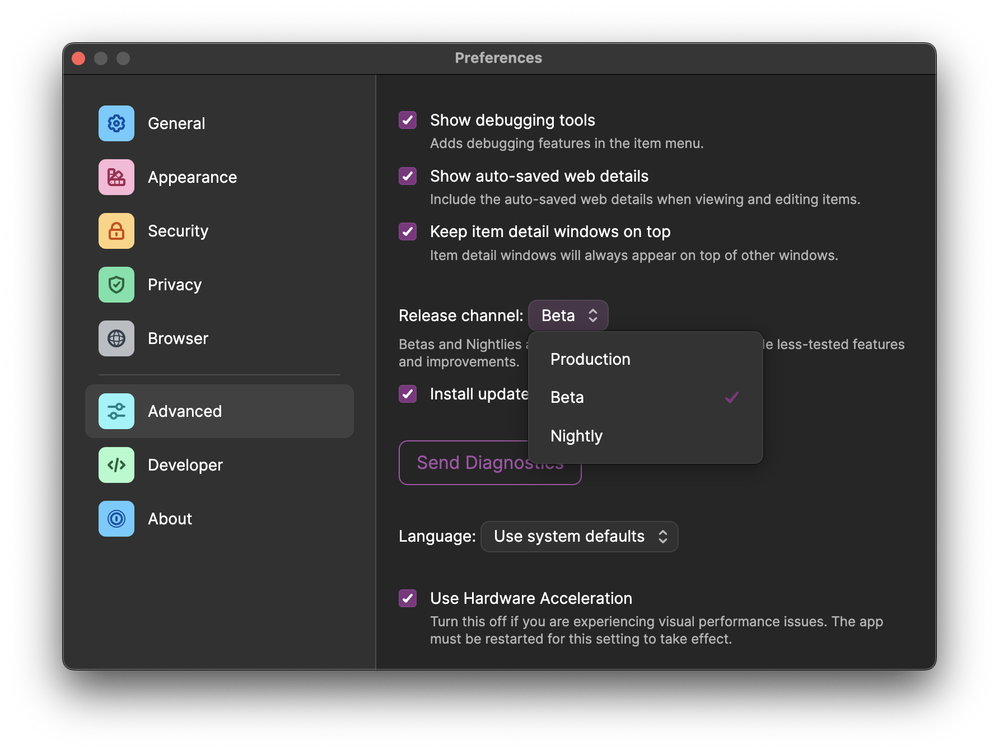Uncheck the Install updates checkbox
Screen dimensions: 999x753
[x=408, y=394]
